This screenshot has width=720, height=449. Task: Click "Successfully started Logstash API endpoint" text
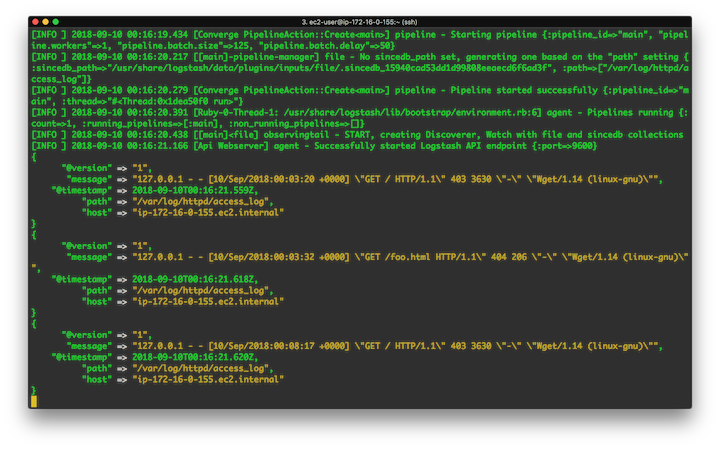click(x=420, y=146)
